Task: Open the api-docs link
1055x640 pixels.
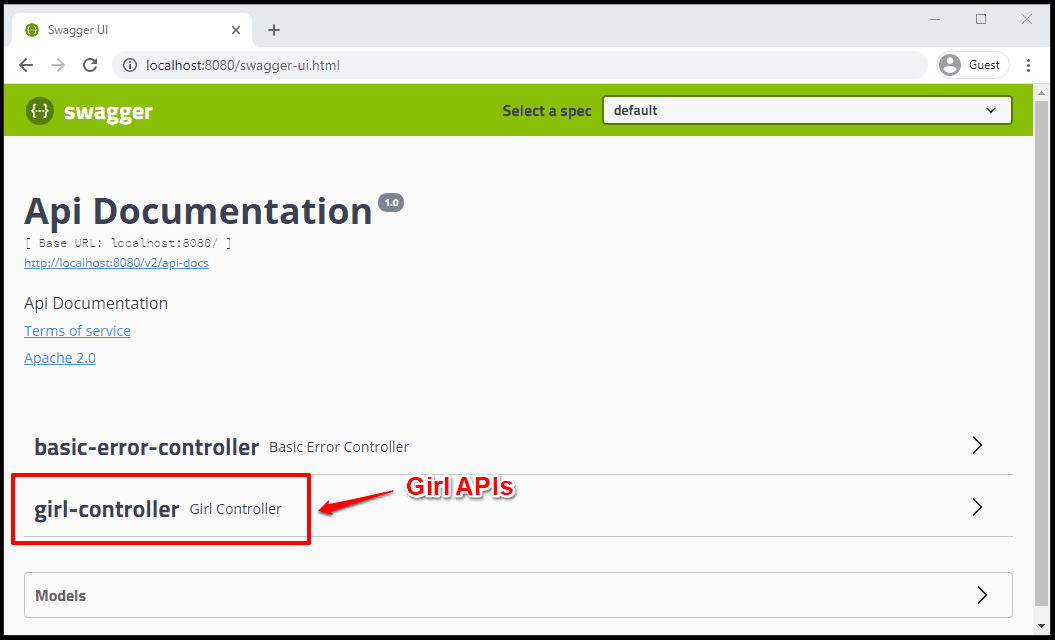Action: [x=116, y=263]
